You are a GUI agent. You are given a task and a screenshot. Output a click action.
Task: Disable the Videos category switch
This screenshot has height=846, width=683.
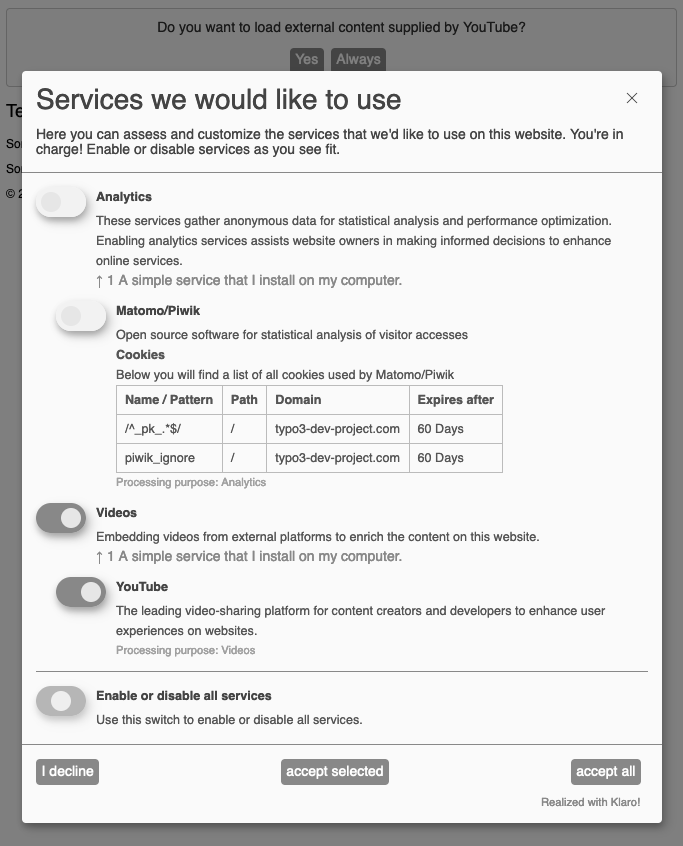(61, 518)
